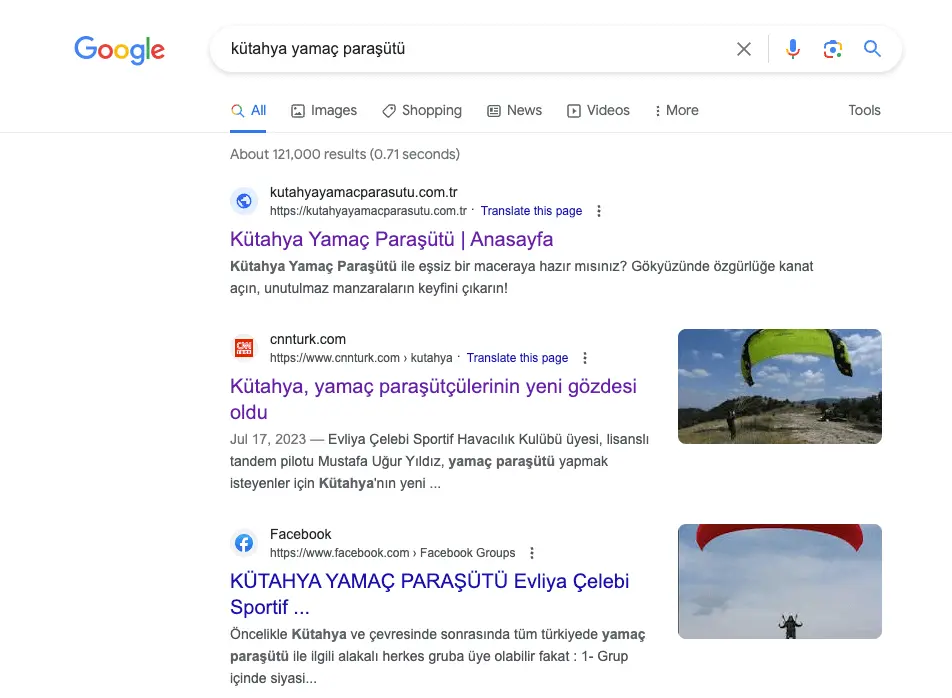Image resolution: width=952 pixels, height=698 pixels.
Task: Click the CNN Türk favicon
Action: 244,348
